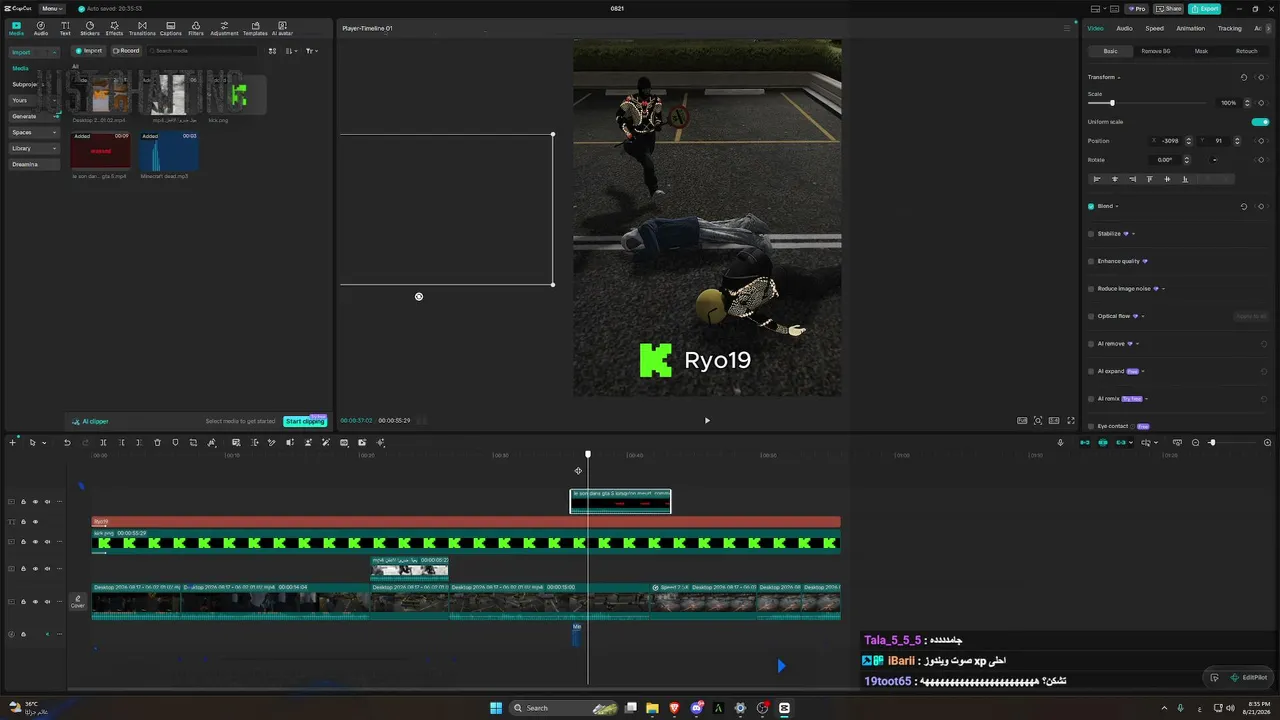This screenshot has height=720, width=1280.
Task: Select the Remove BG sub-tab
Action: tap(1156, 51)
